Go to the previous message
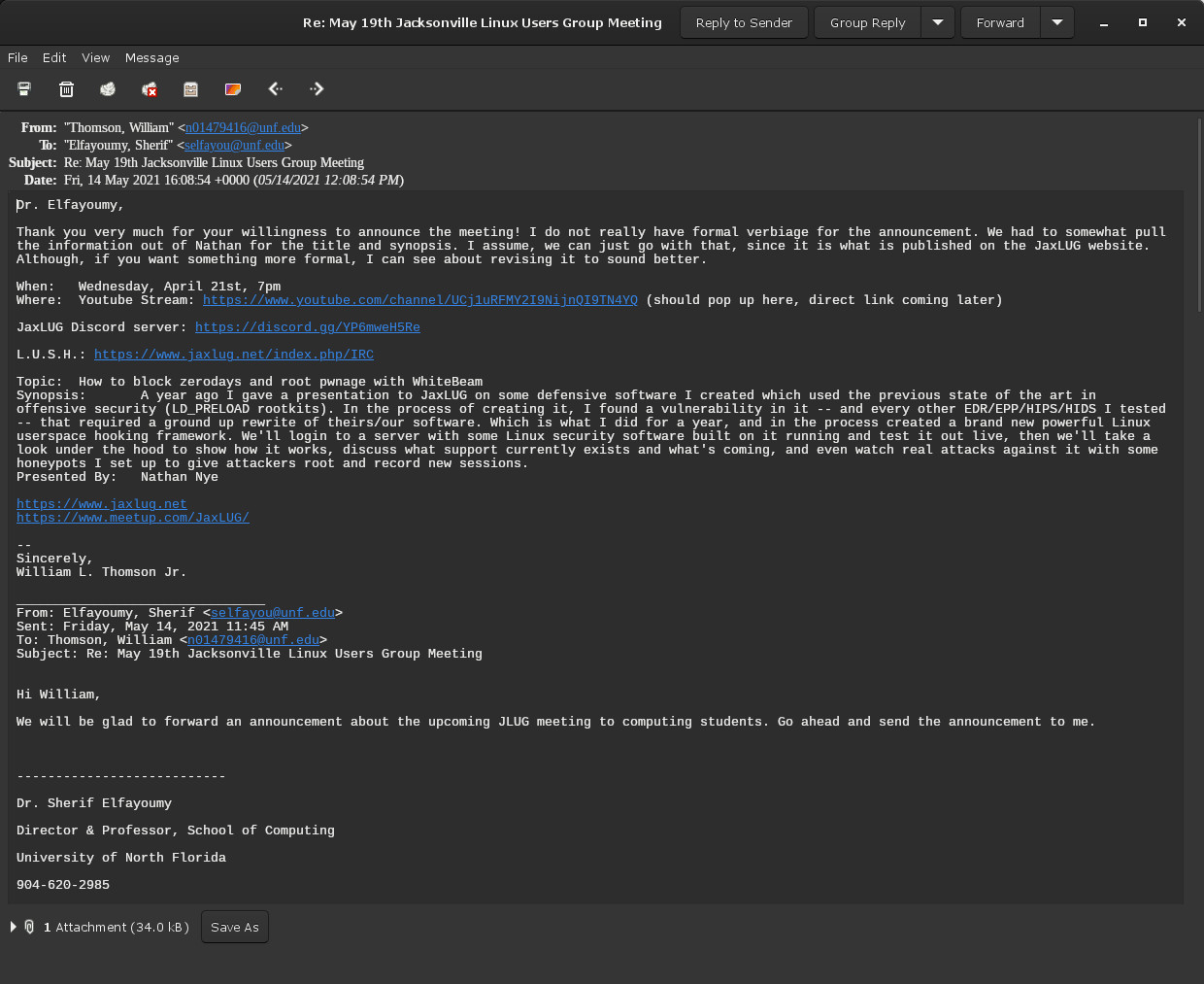 275,89
